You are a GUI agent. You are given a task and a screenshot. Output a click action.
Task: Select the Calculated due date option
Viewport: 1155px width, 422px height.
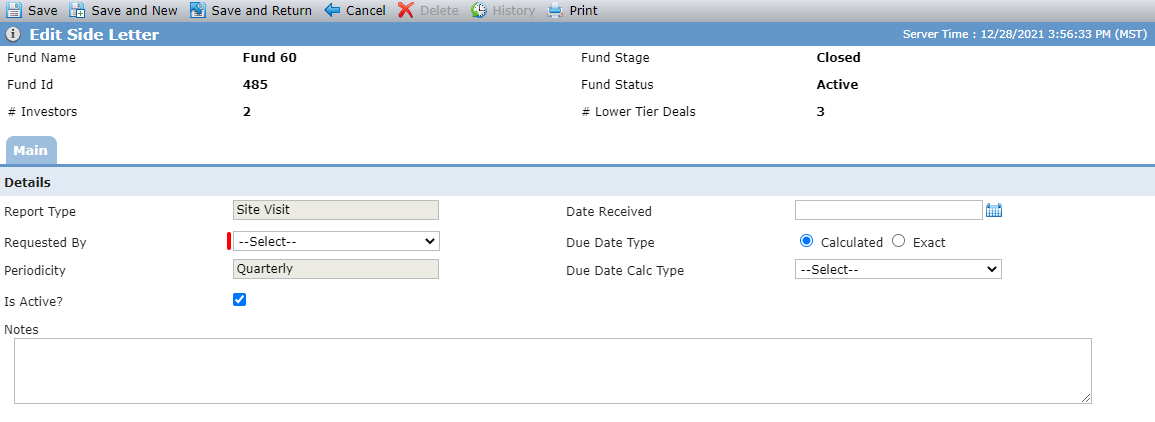pyautogui.click(x=807, y=241)
